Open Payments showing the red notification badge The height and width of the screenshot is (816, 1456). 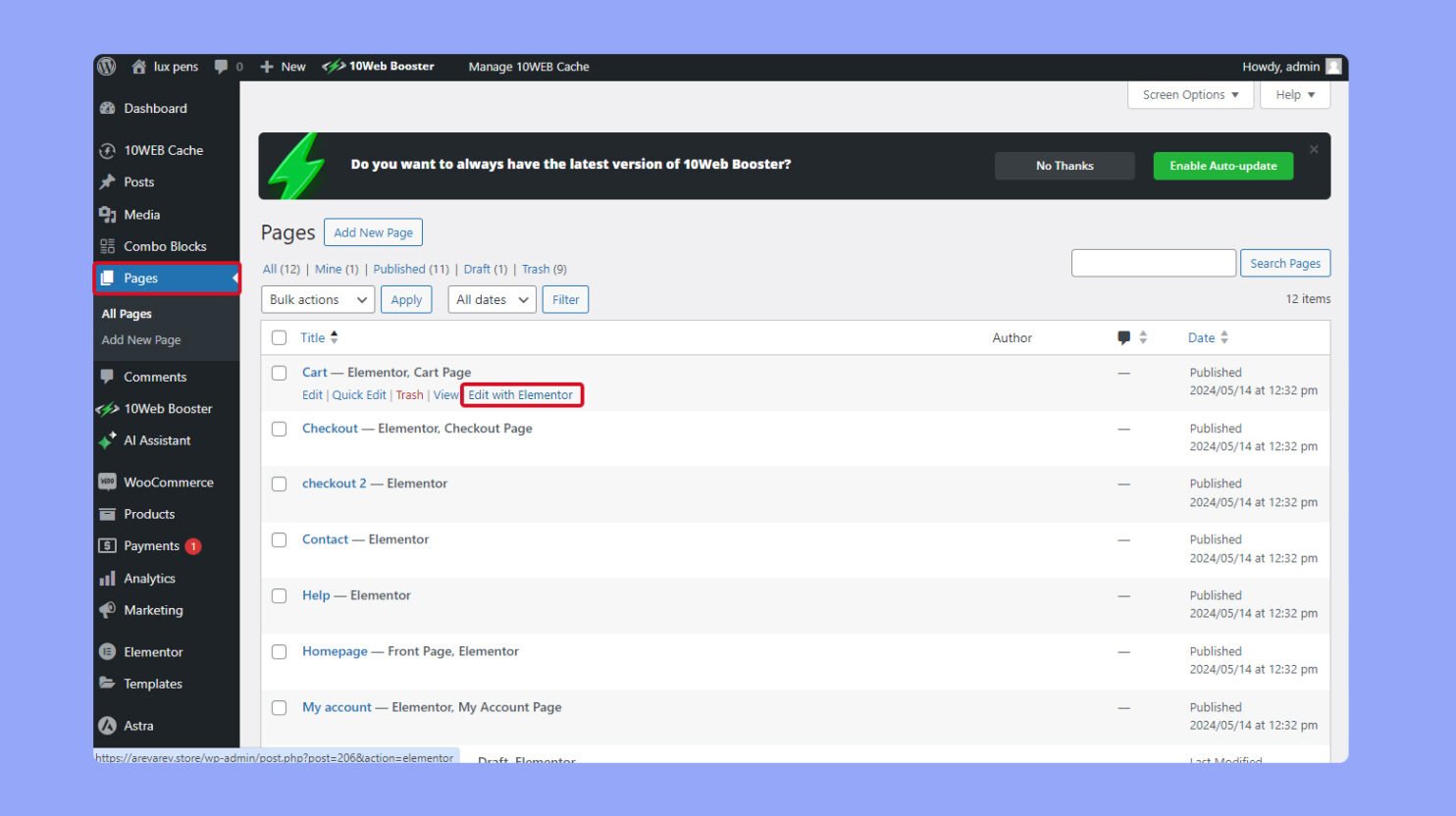point(109,545)
